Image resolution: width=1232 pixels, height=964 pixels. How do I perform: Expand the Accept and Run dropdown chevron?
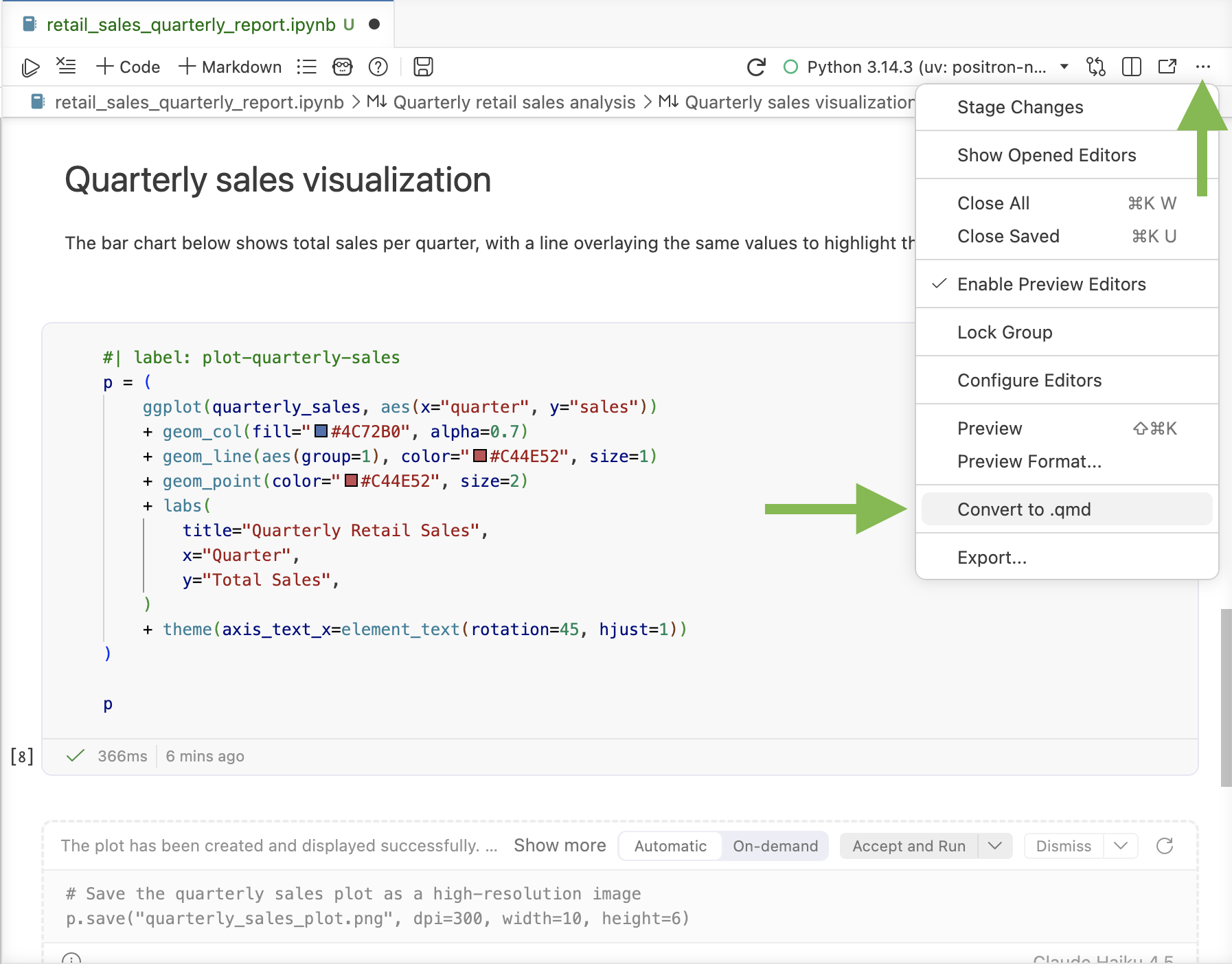(x=995, y=846)
